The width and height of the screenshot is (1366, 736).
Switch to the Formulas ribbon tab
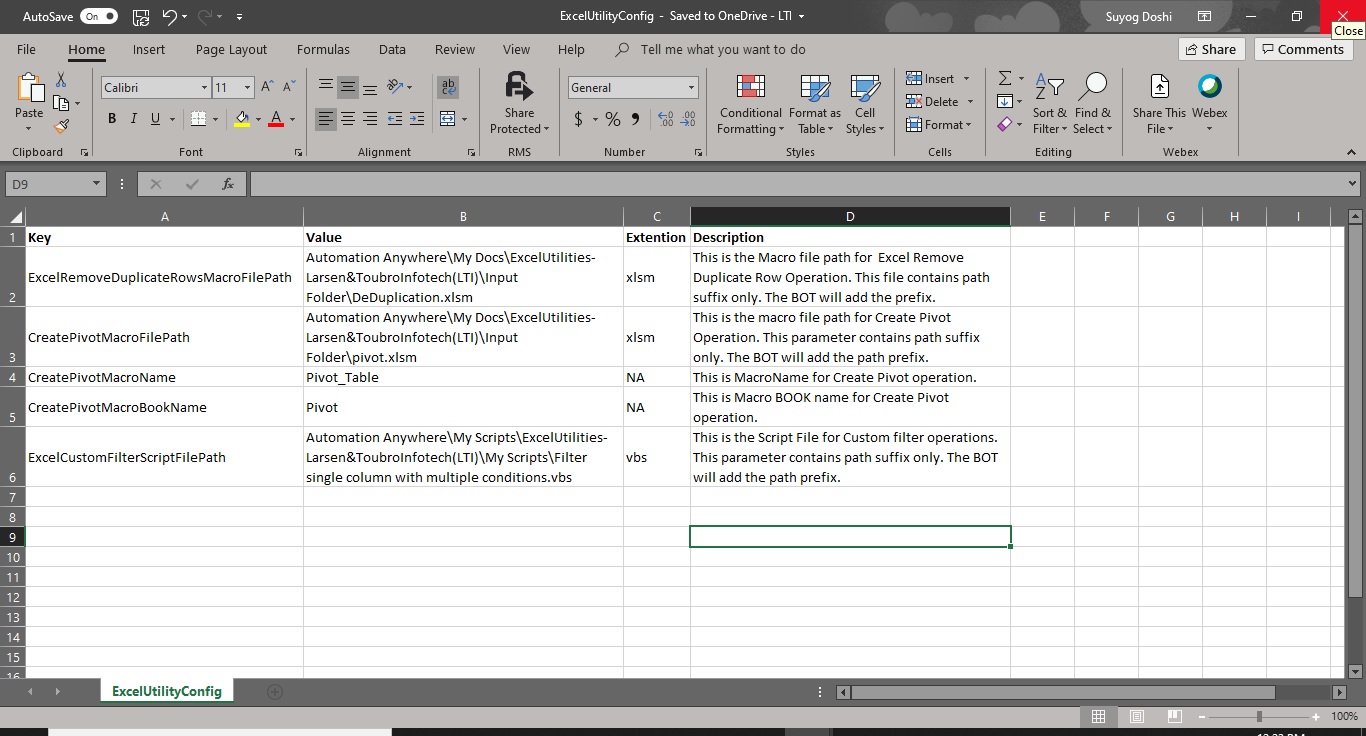click(x=323, y=49)
